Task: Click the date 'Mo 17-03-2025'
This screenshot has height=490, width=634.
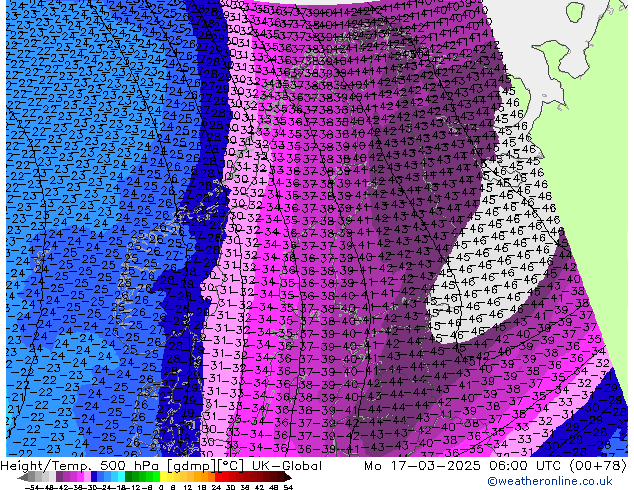Action: click(x=422, y=466)
